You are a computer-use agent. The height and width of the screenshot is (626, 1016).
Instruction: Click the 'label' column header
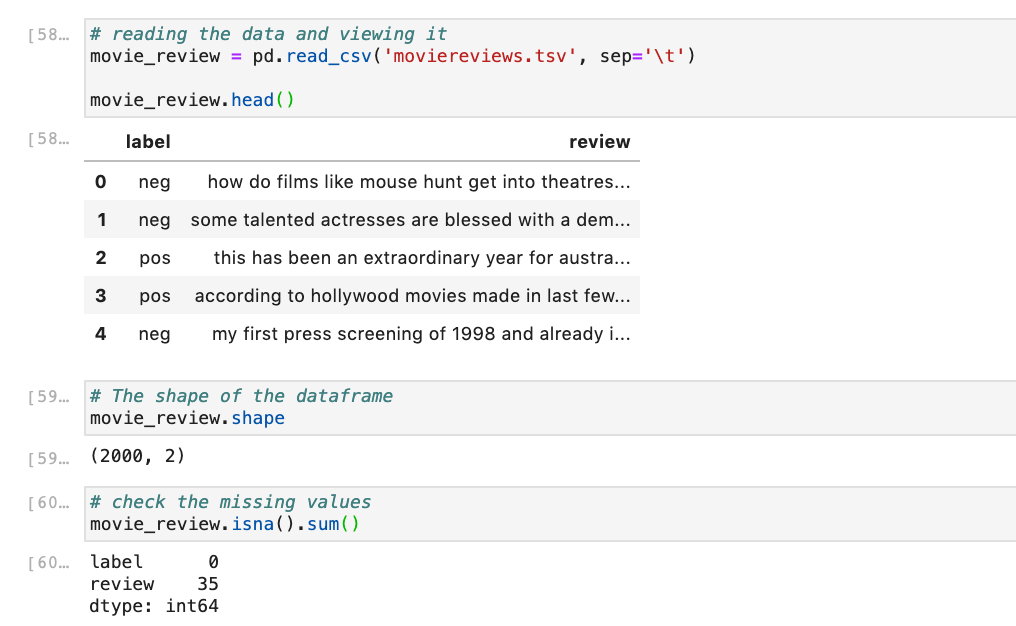coord(148,142)
